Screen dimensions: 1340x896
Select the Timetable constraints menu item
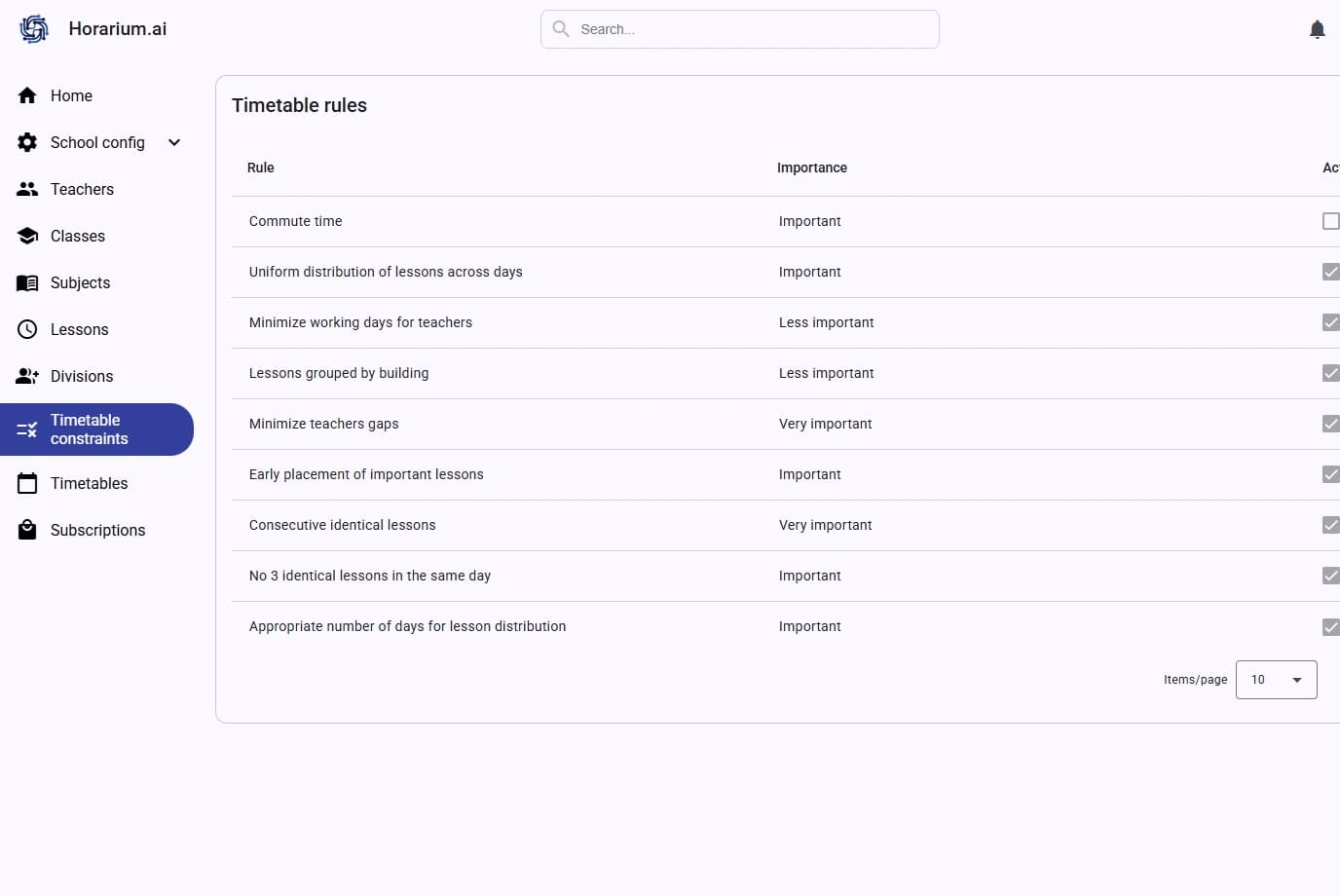(x=90, y=429)
